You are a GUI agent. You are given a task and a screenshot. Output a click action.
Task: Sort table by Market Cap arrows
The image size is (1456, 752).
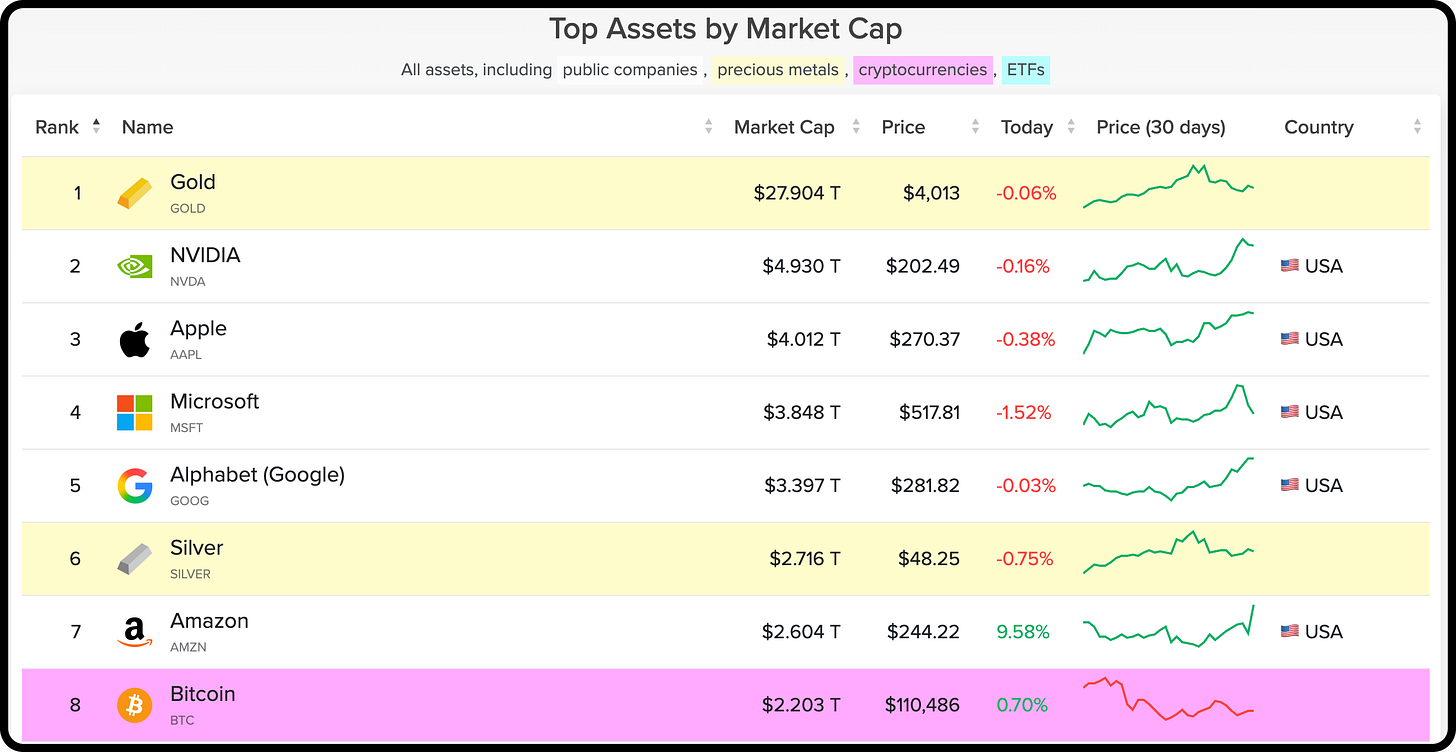click(856, 127)
